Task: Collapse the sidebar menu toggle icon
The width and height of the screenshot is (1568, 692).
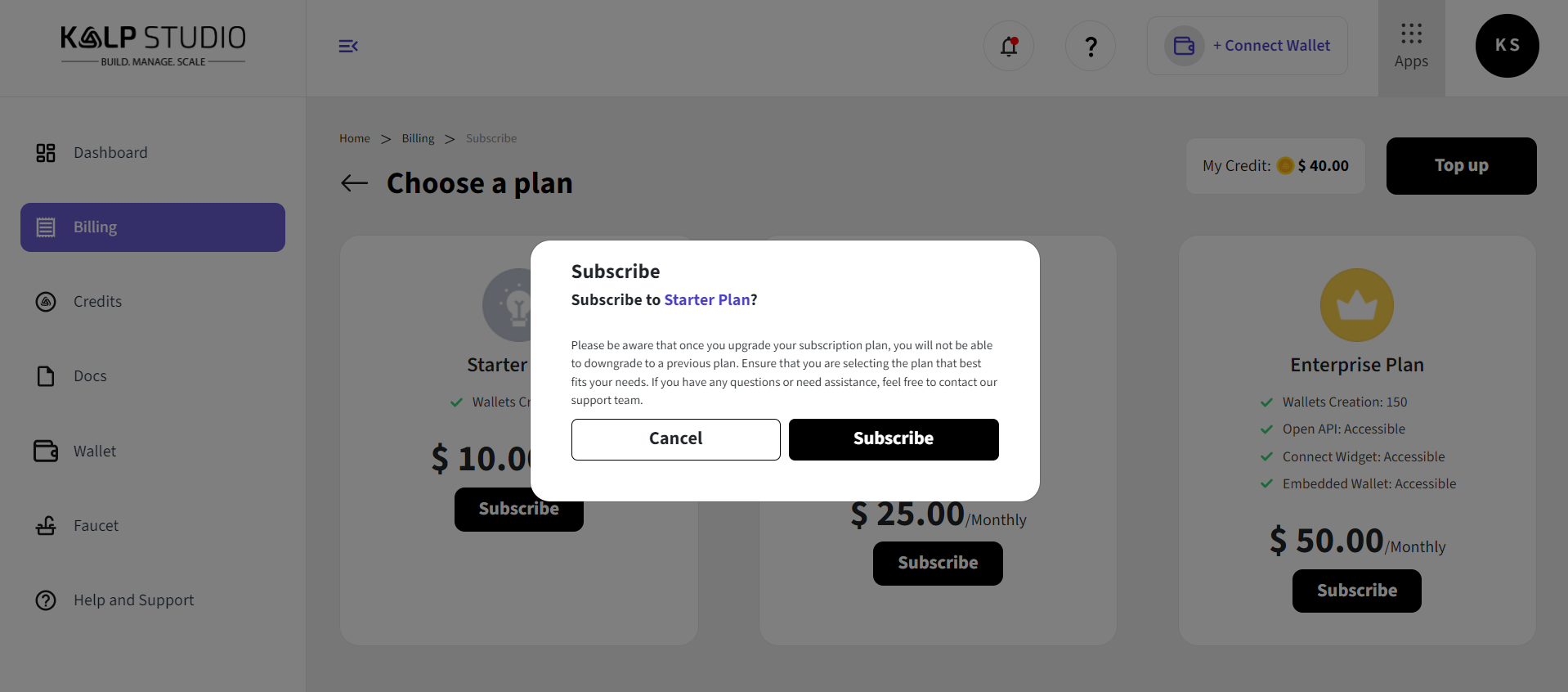Action: (x=348, y=46)
